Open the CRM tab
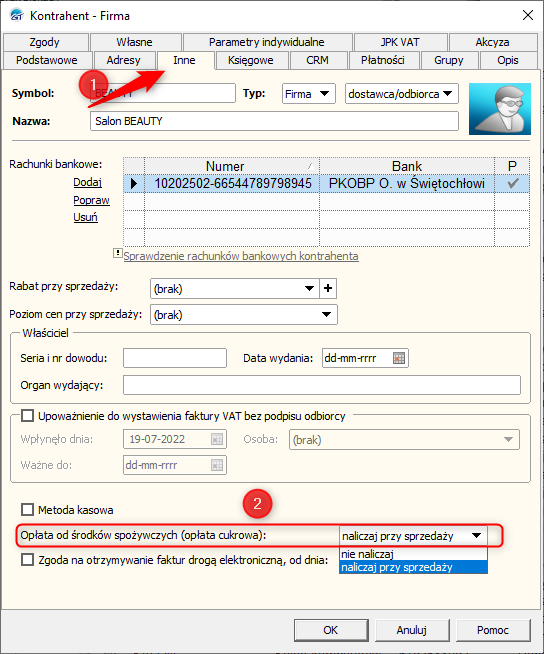This screenshot has height=654, width=544. [317, 60]
